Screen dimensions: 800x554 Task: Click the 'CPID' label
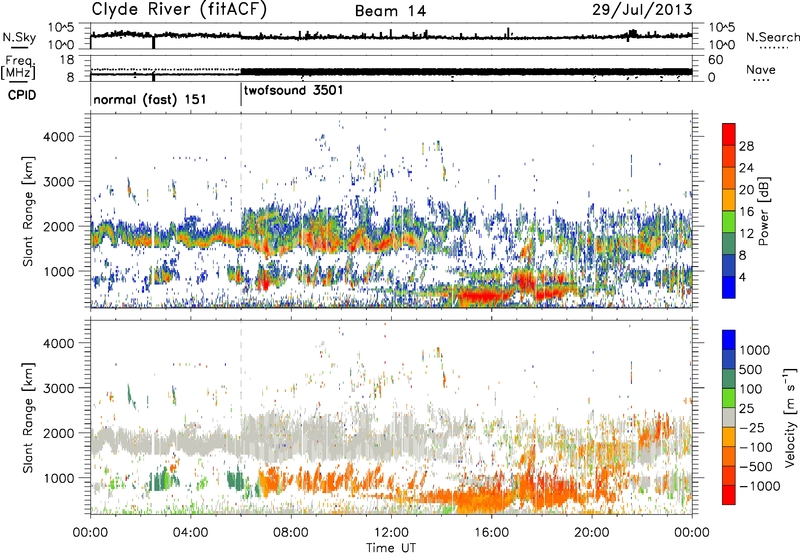tap(22, 95)
